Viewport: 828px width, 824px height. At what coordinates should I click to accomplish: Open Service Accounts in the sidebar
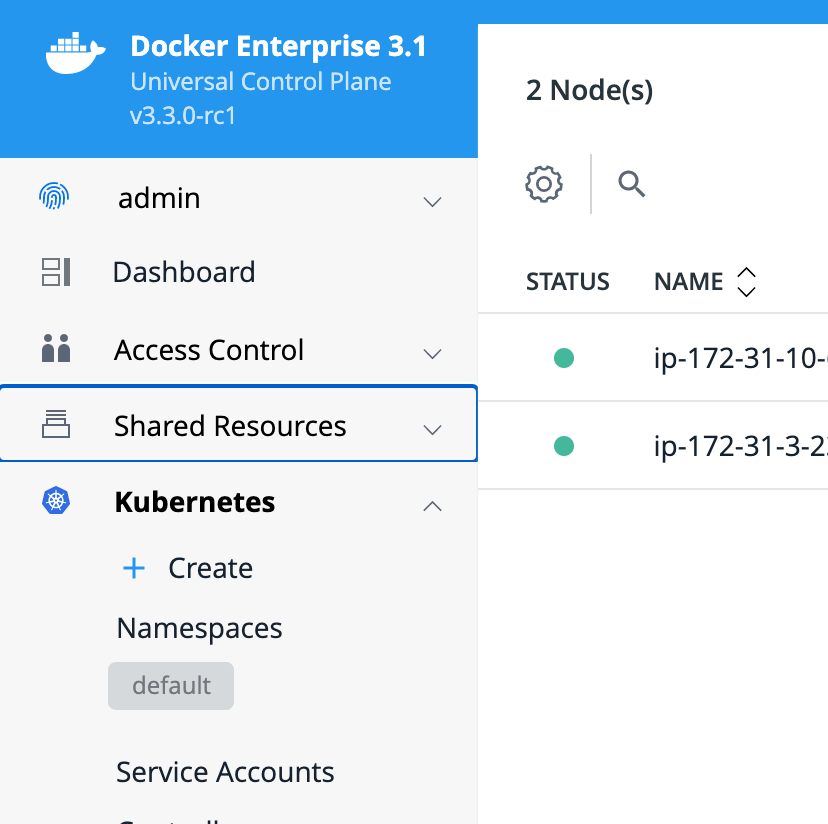pos(225,772)
